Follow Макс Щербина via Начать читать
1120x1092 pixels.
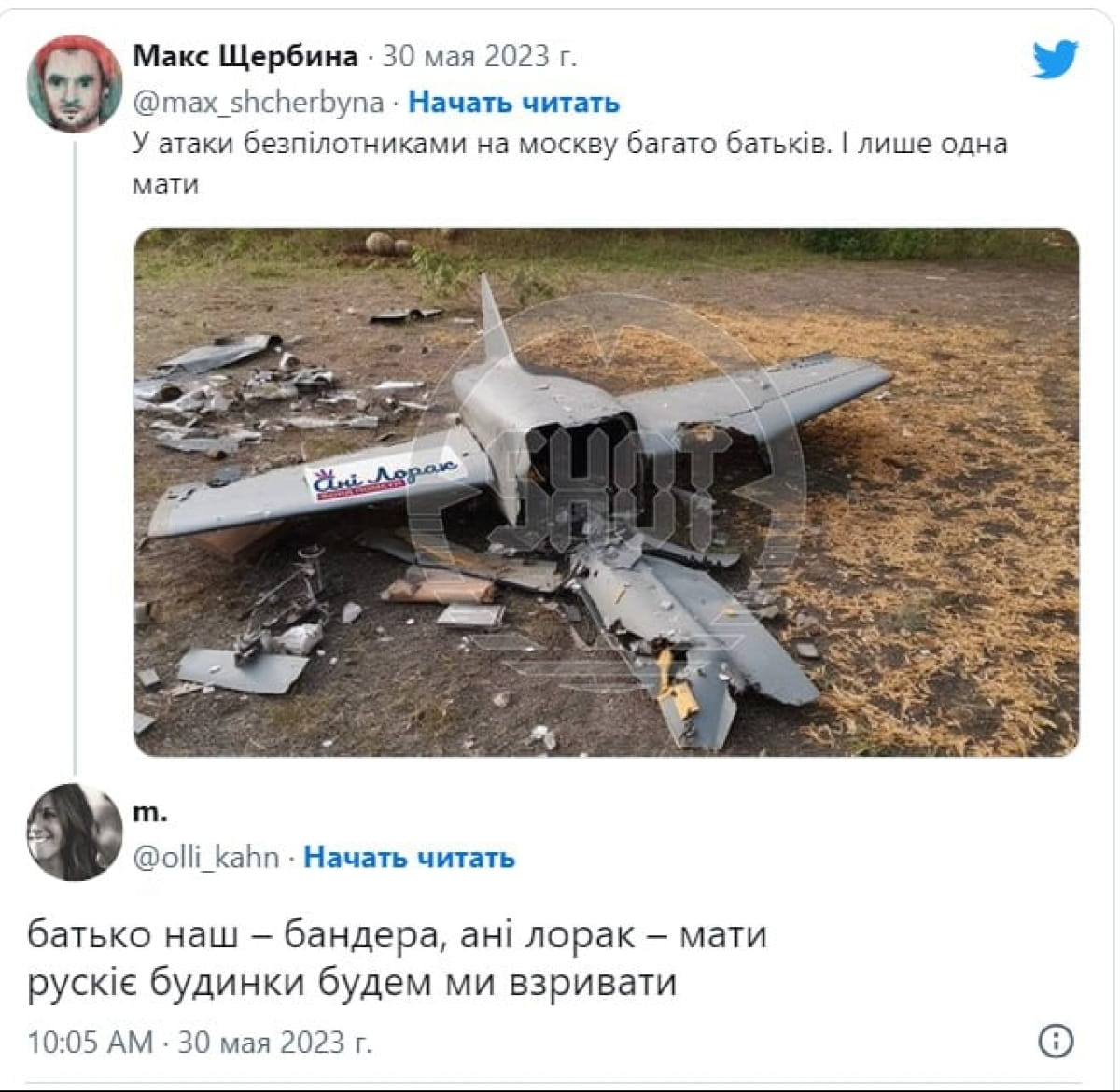point(514,102)
